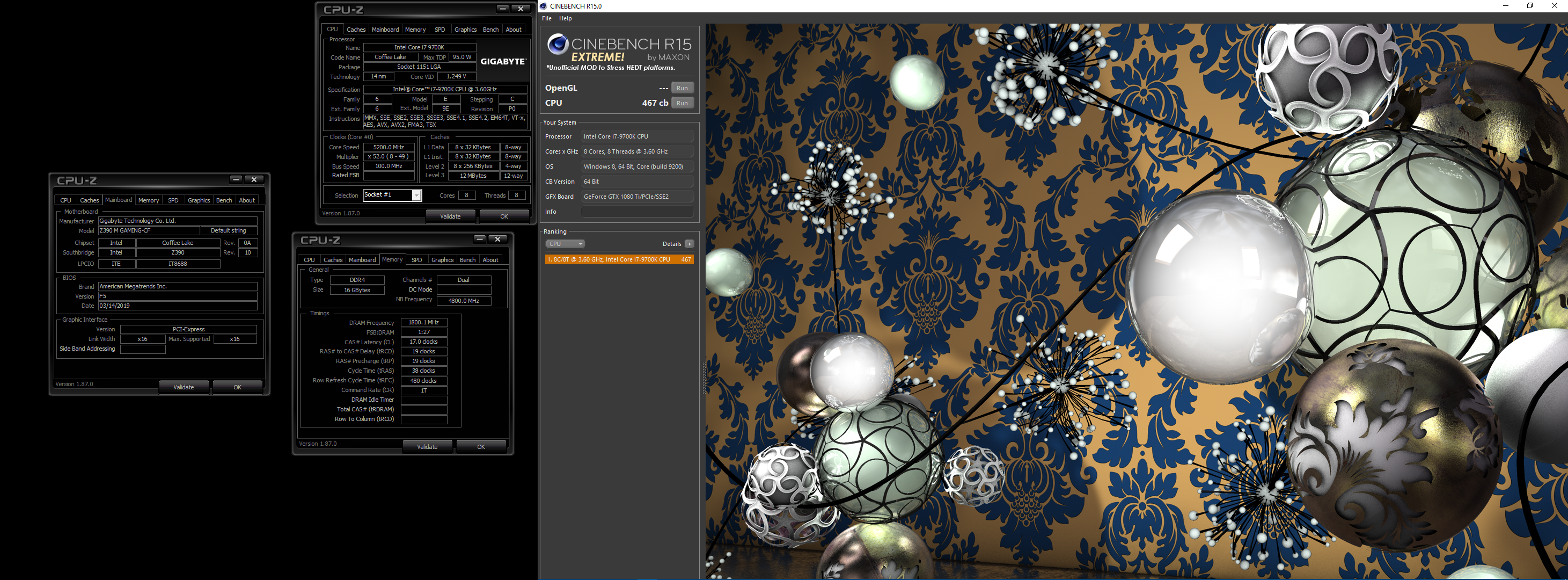Switch to Caches tab in top CPU-Z window

click(356, 29)
